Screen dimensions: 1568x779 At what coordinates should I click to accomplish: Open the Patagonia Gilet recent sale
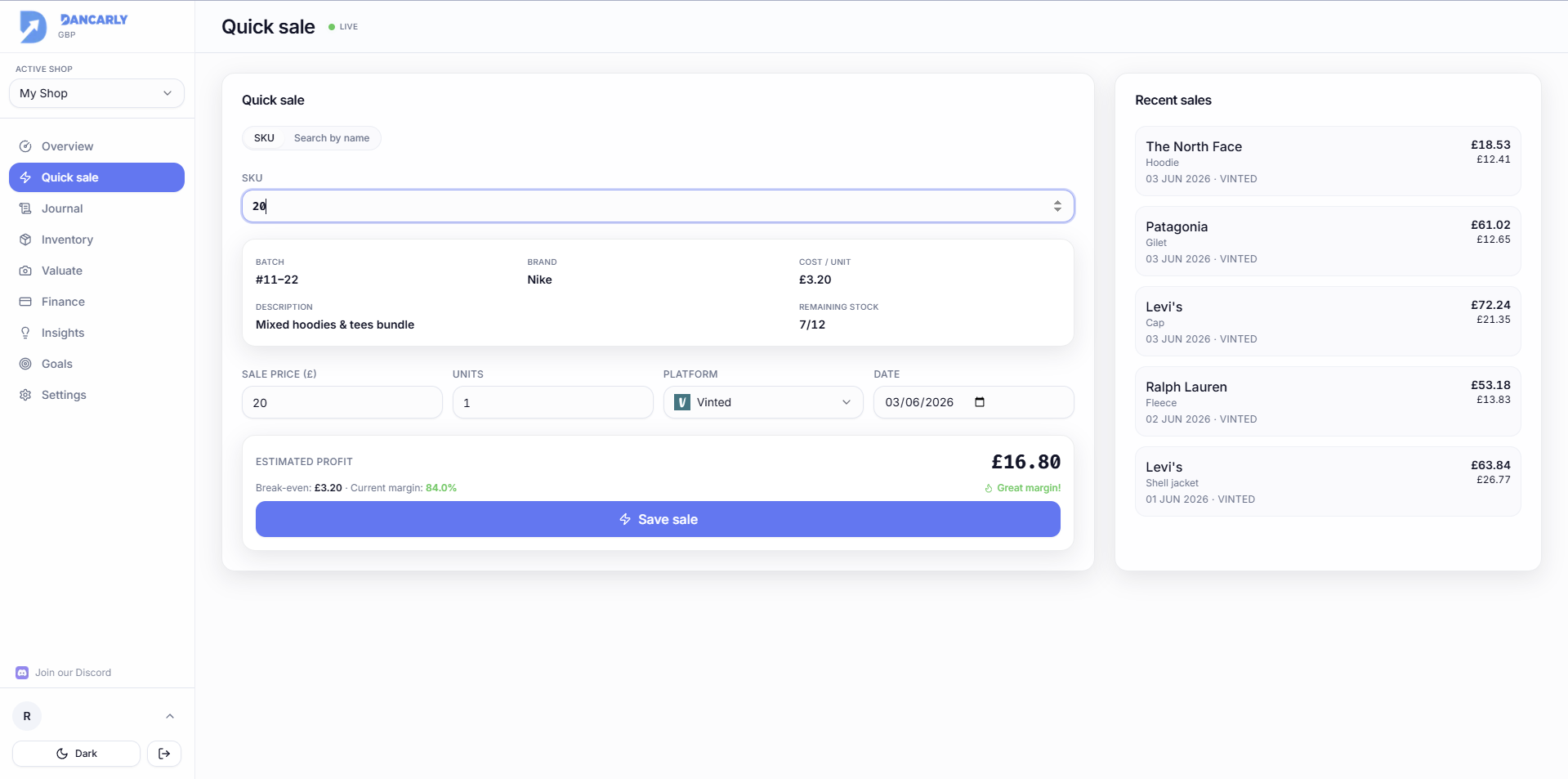click(1328, 241)
